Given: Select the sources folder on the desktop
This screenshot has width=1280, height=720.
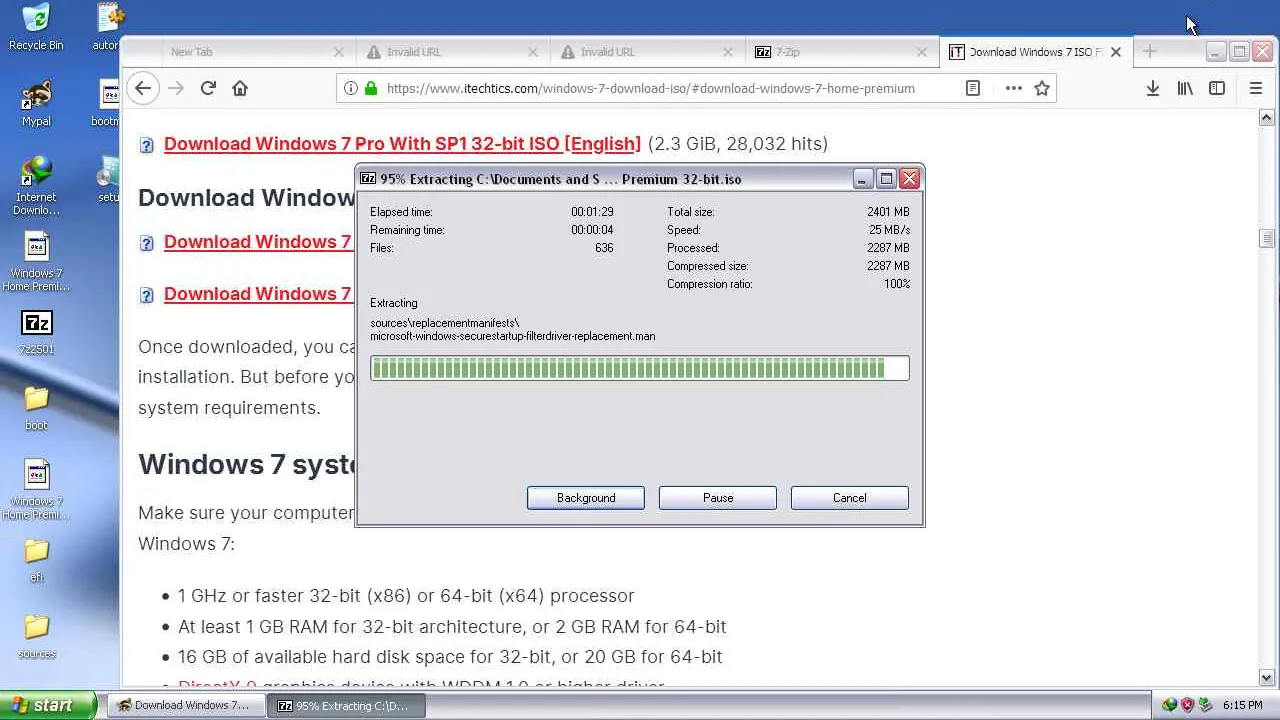Looking at the screenshot, I should pyautogui.click(x=36, y=636).
